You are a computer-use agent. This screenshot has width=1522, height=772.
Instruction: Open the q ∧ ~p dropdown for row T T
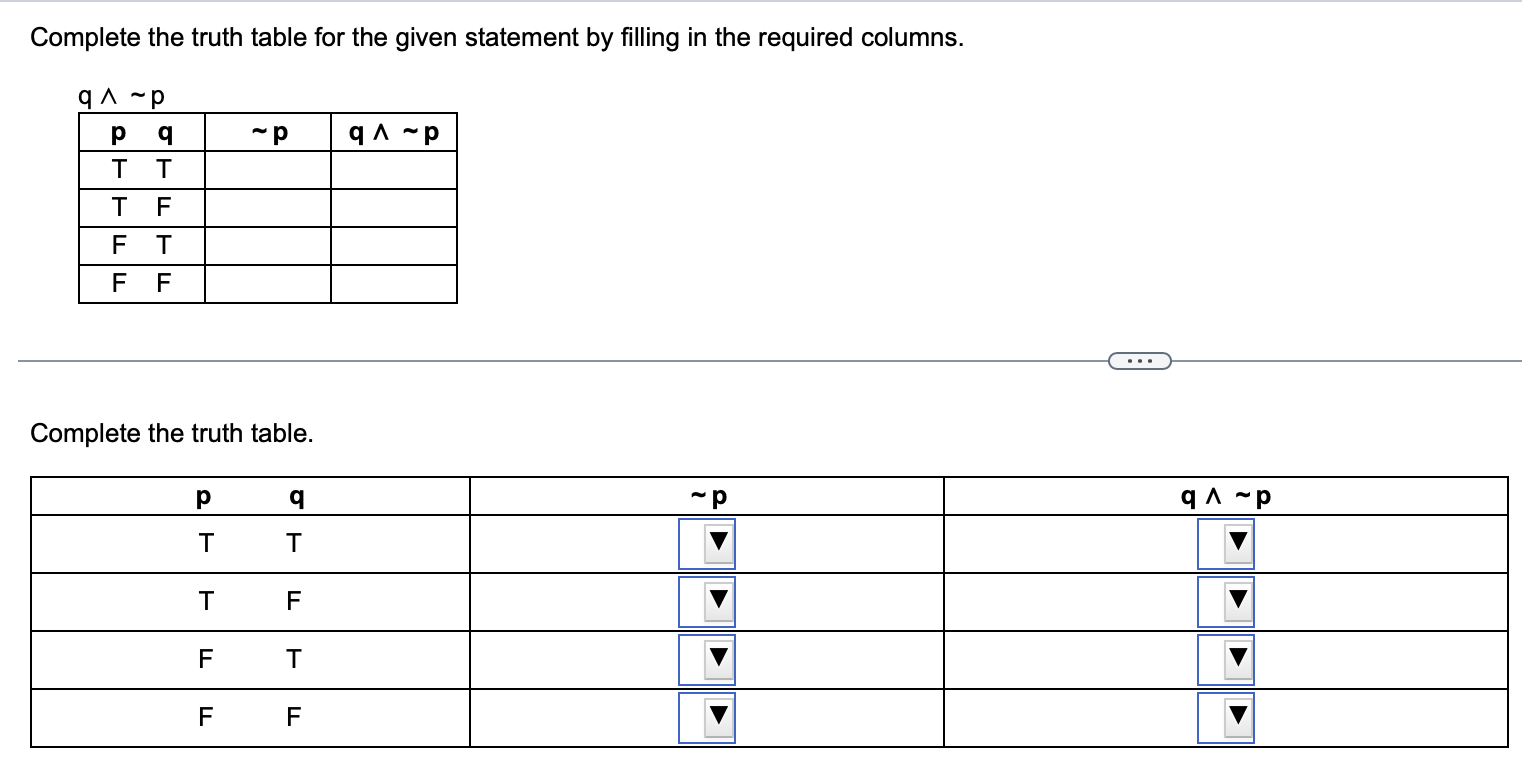(x=1226, y=543)
